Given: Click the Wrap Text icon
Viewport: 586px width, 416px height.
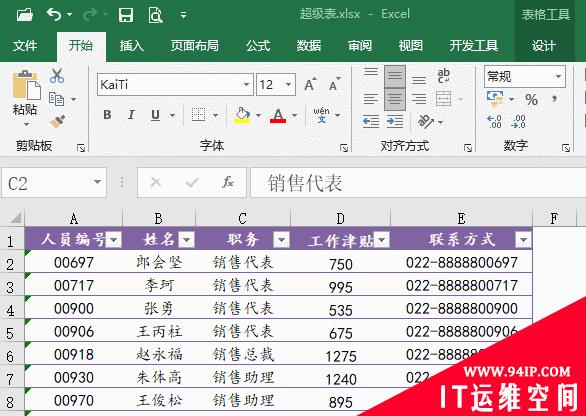Looking at the screenshot, I should (443, 76).
